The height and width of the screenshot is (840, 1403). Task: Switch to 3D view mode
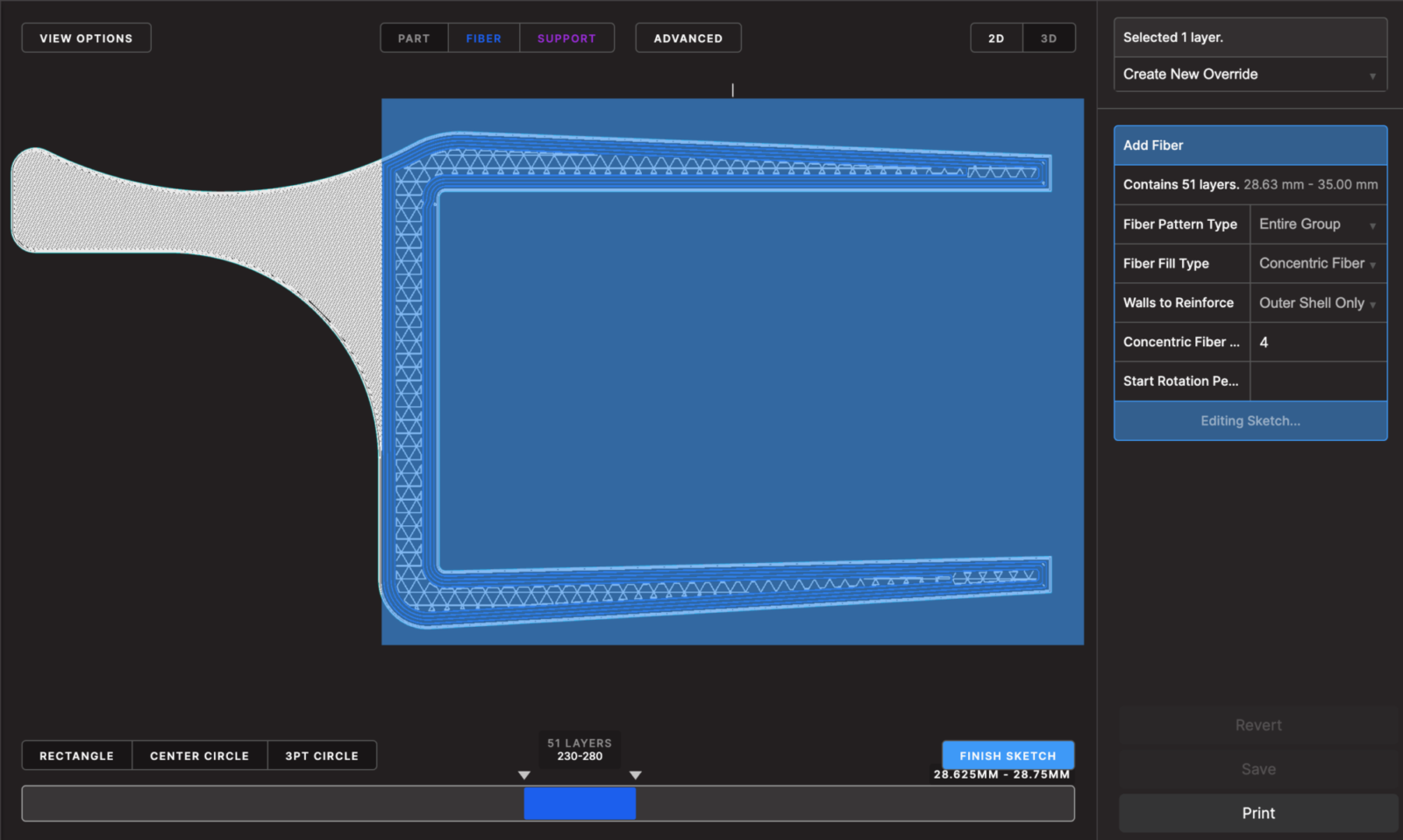click(x=1049, y=38)
